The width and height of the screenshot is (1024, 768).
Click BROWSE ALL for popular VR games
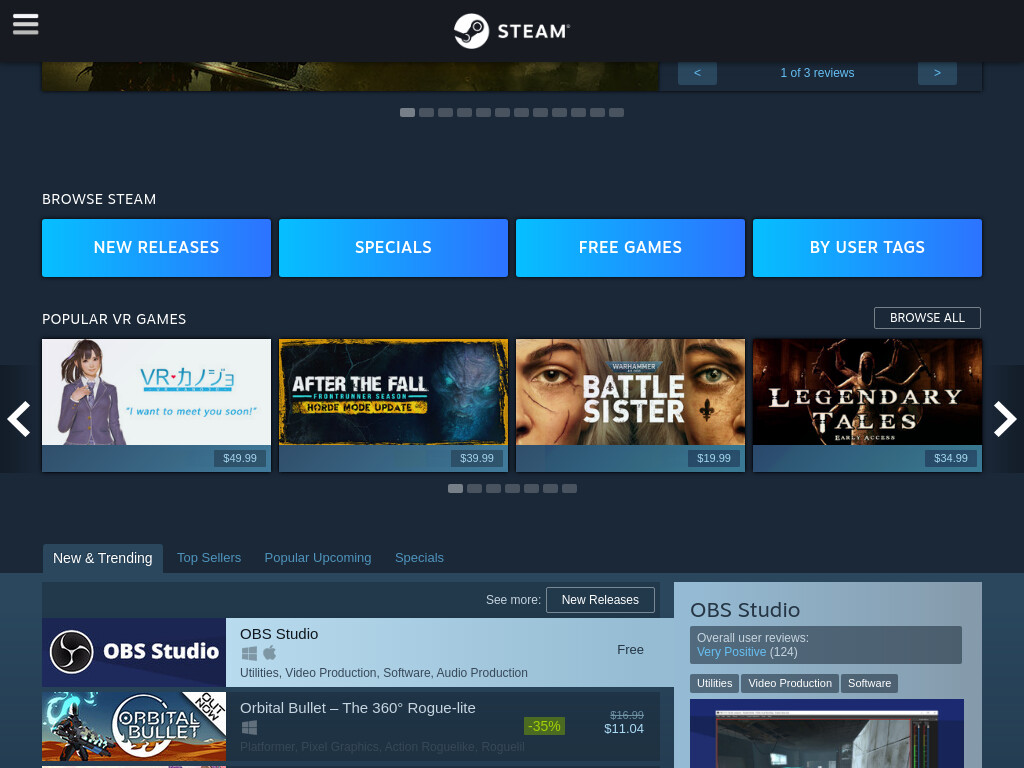tap(927, 318)
